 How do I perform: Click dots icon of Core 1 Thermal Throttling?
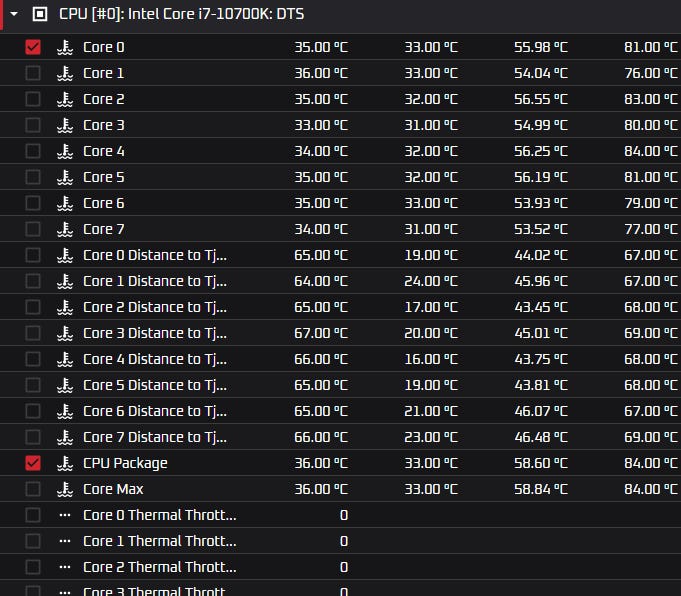point(65,541)
